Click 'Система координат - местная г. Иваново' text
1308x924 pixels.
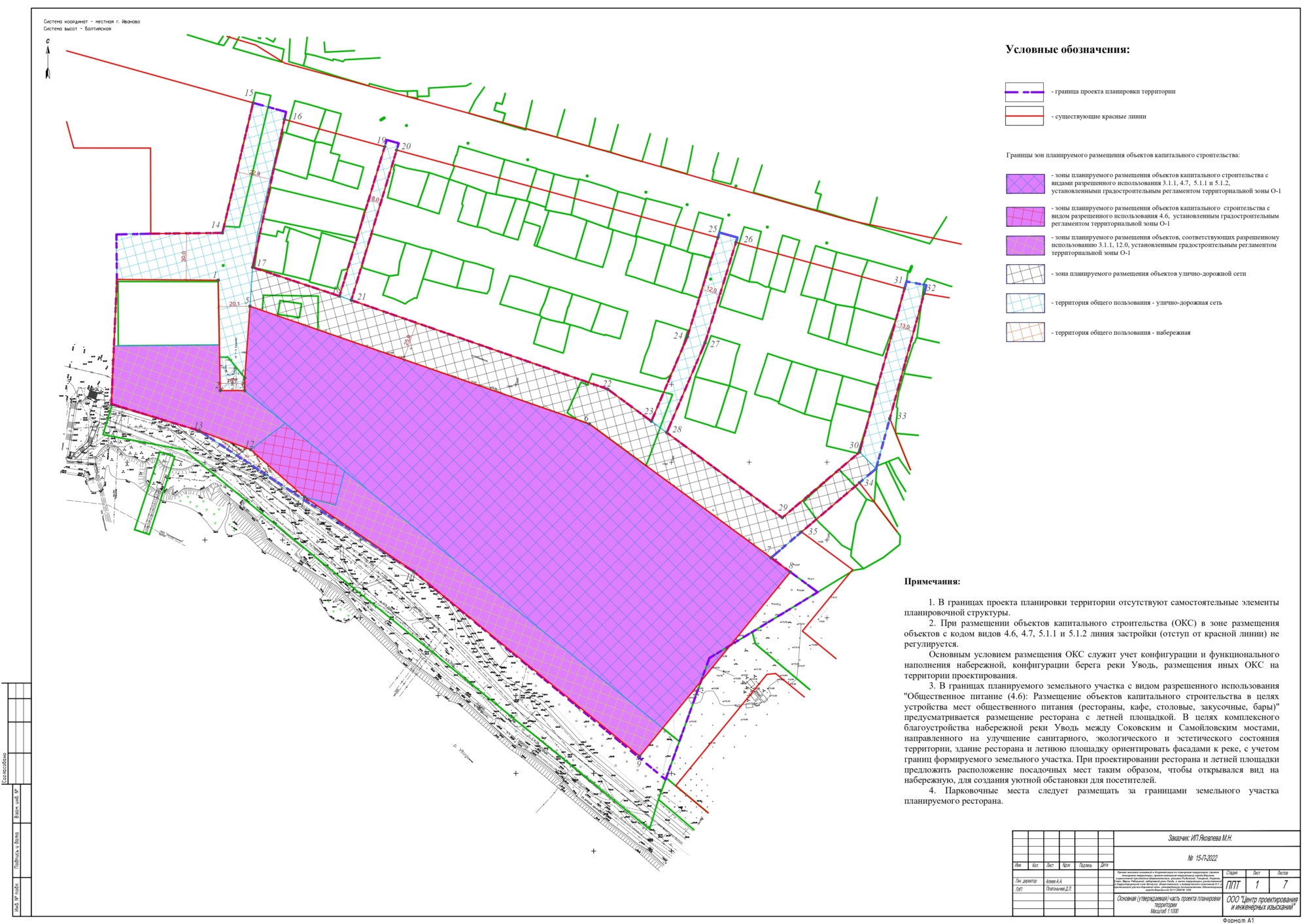92,22
